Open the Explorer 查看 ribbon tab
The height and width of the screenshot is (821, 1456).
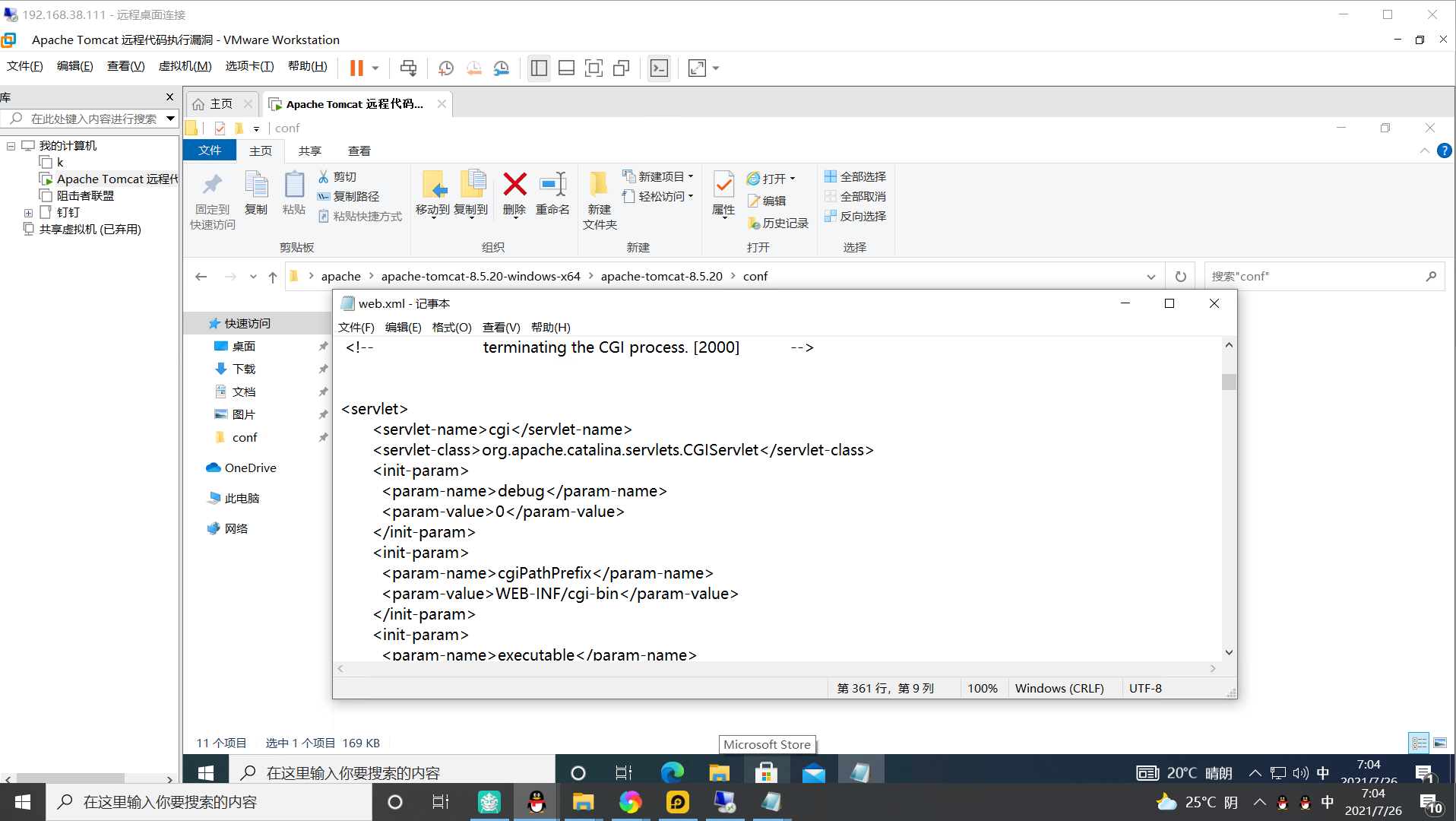pyautogui.click(x=359, y=151)
